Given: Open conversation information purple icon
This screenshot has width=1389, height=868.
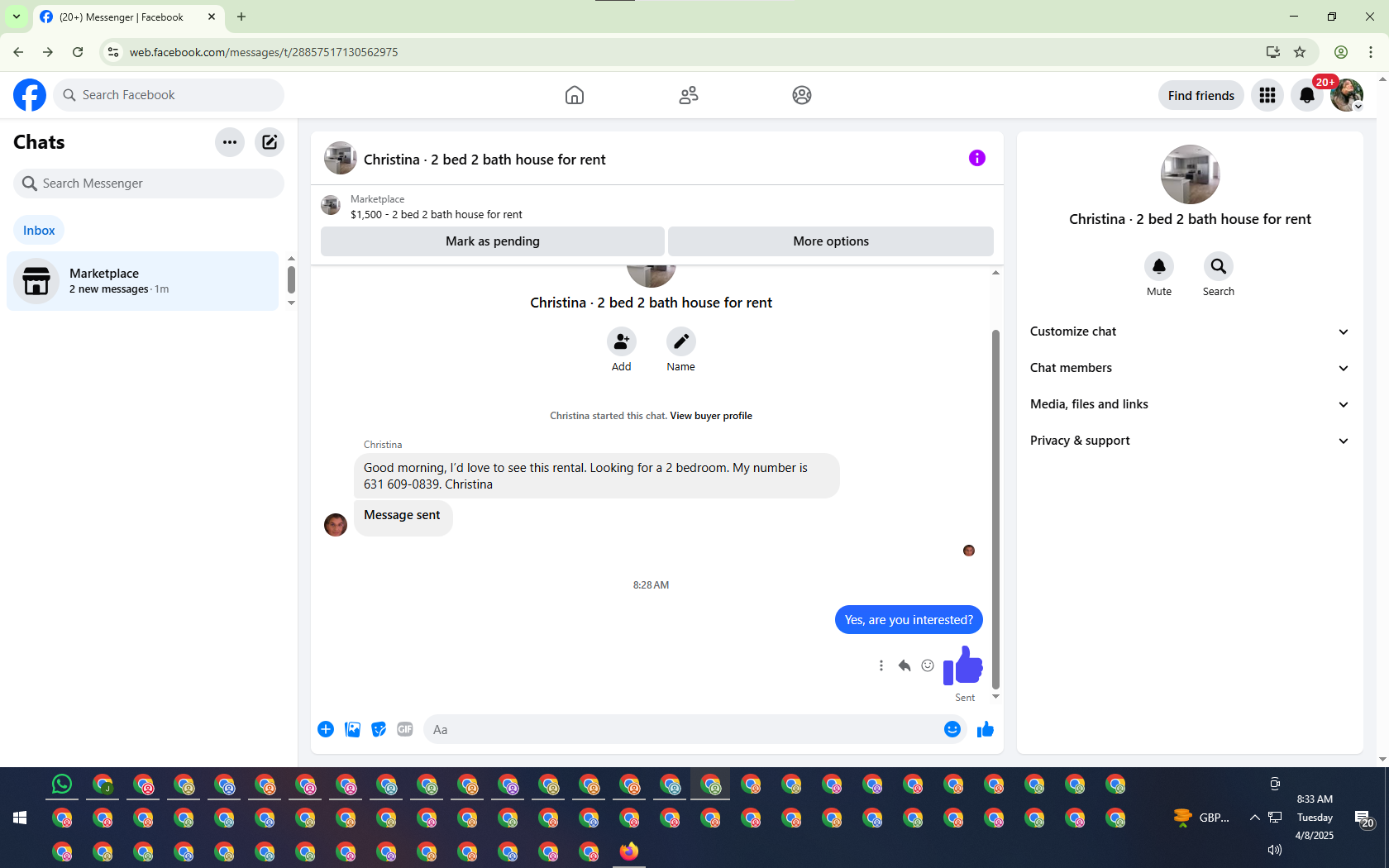Looking at the screenshot, I should (977, 158).
